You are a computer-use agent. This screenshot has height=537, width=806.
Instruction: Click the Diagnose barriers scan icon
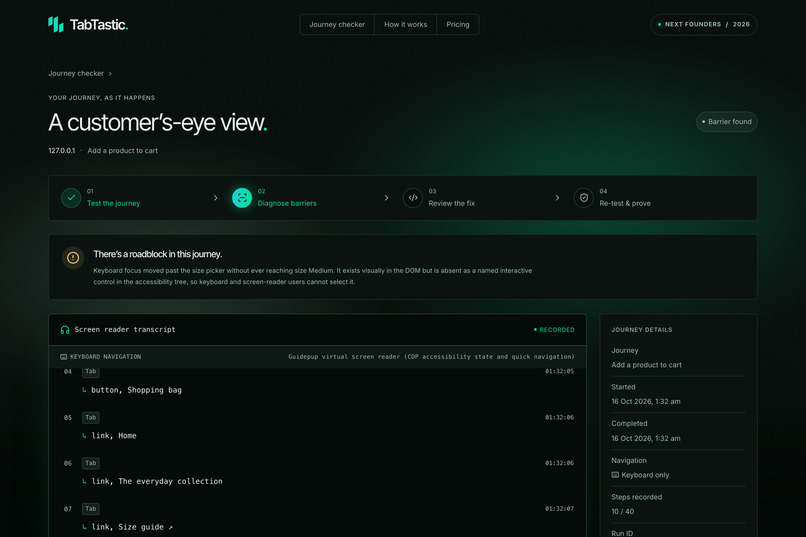[242, 198]
